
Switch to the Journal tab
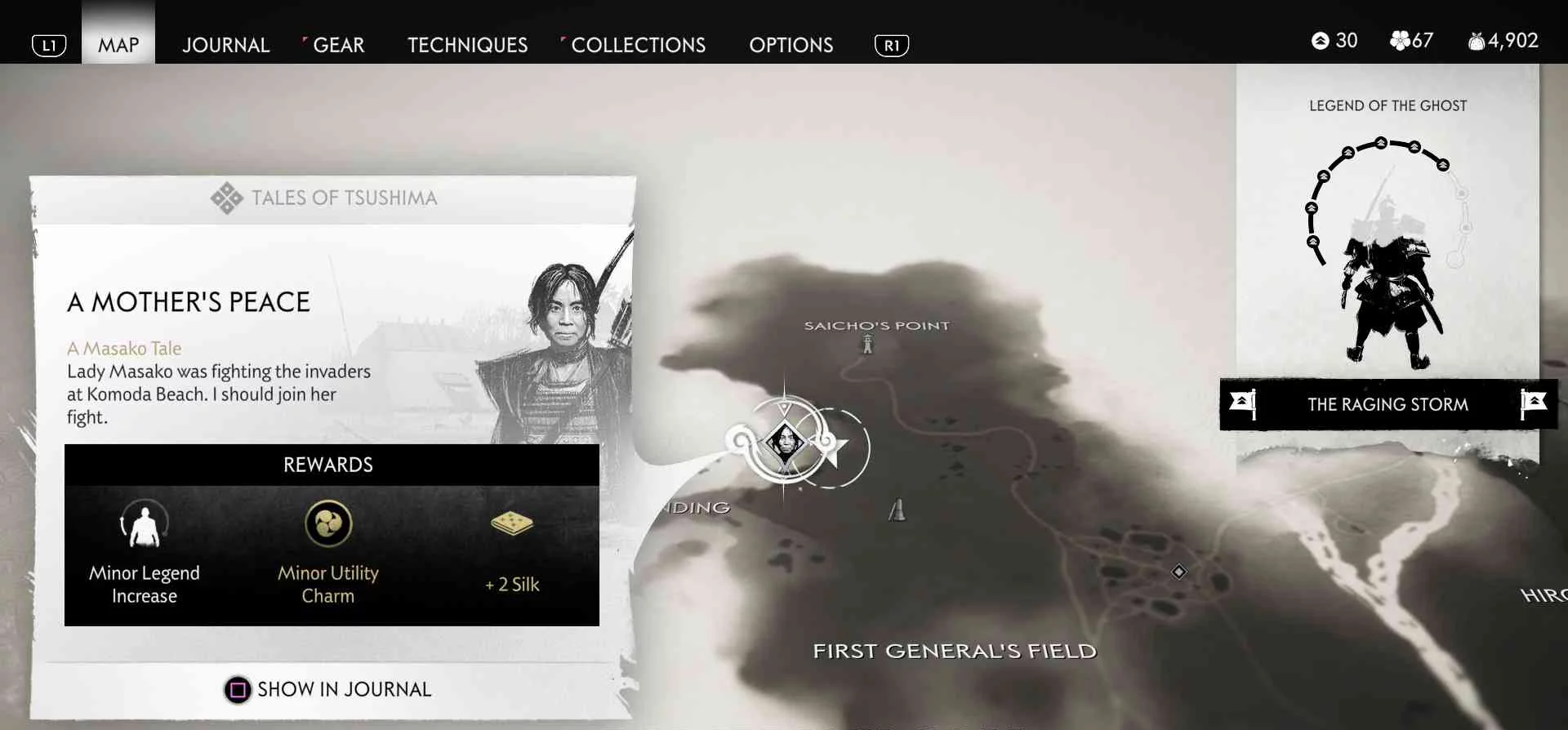[225, 45]
